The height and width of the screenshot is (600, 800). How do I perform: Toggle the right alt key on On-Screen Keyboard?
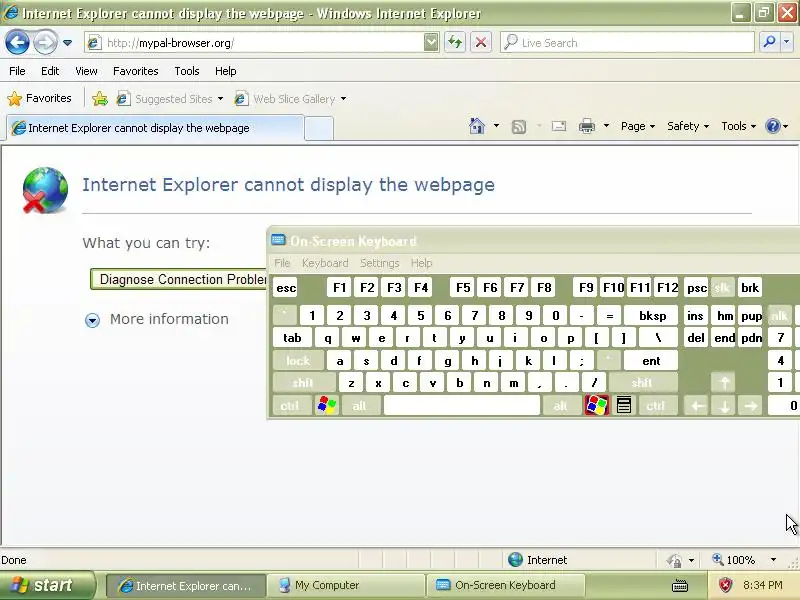(560, 406)
